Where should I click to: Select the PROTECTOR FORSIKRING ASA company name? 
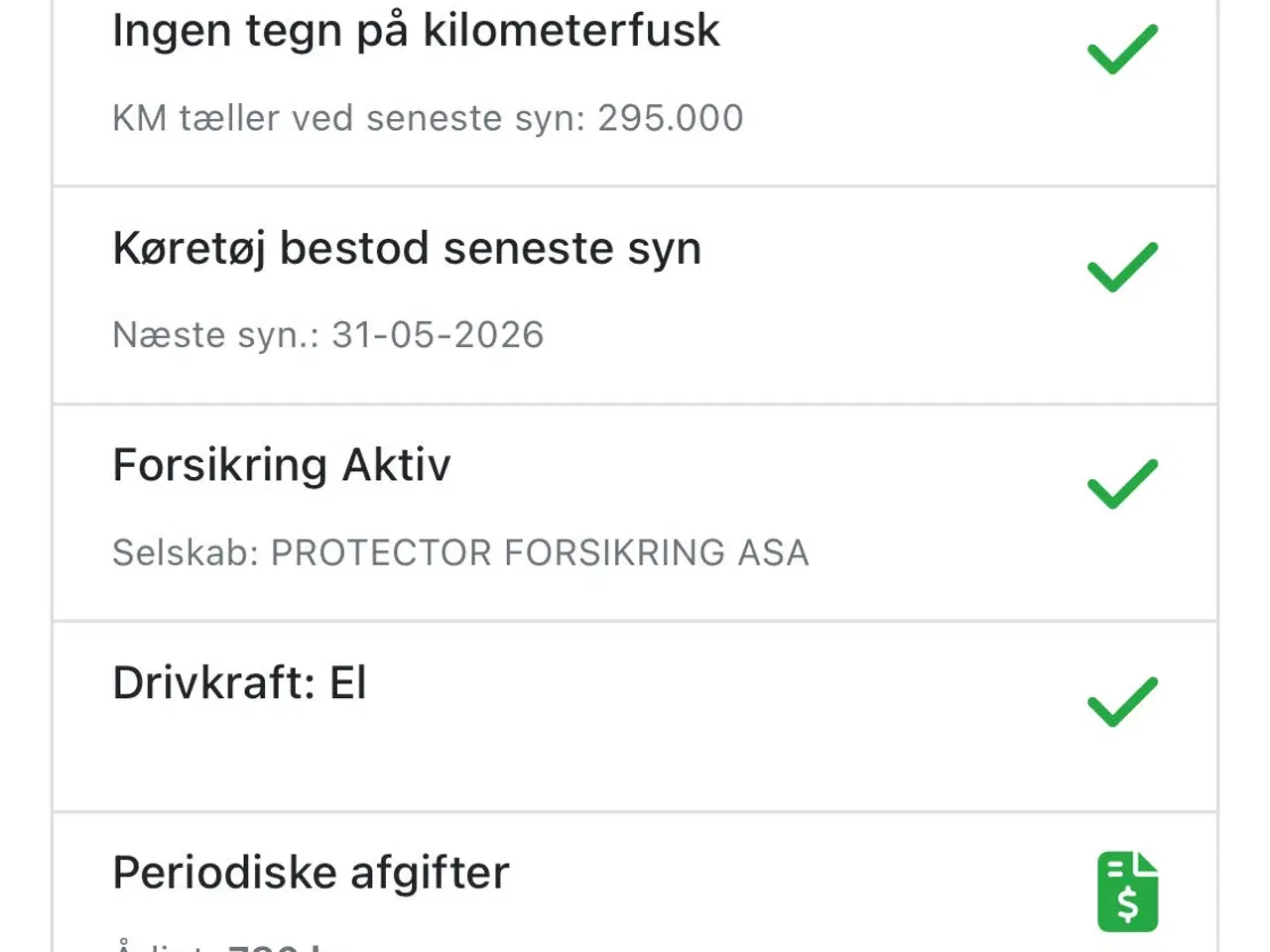pos(540,553)
